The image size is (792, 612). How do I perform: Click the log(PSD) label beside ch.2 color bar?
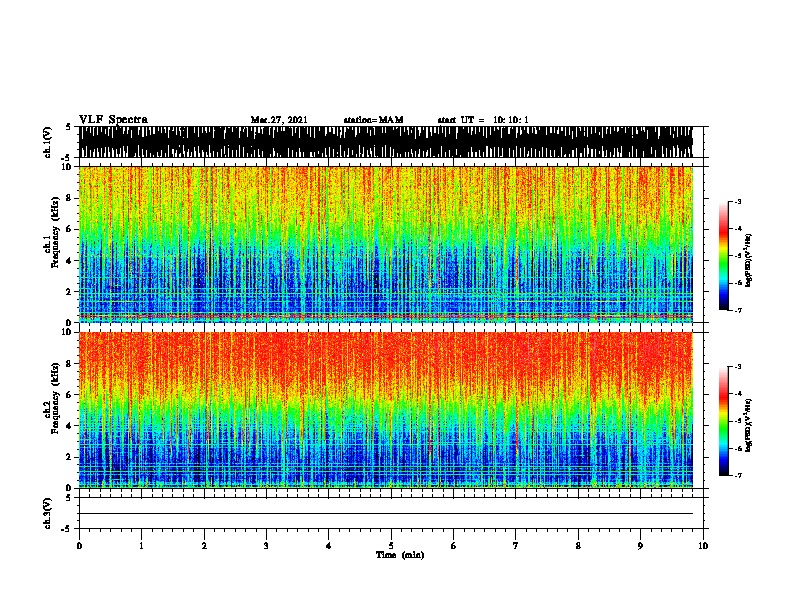(748, 425)
